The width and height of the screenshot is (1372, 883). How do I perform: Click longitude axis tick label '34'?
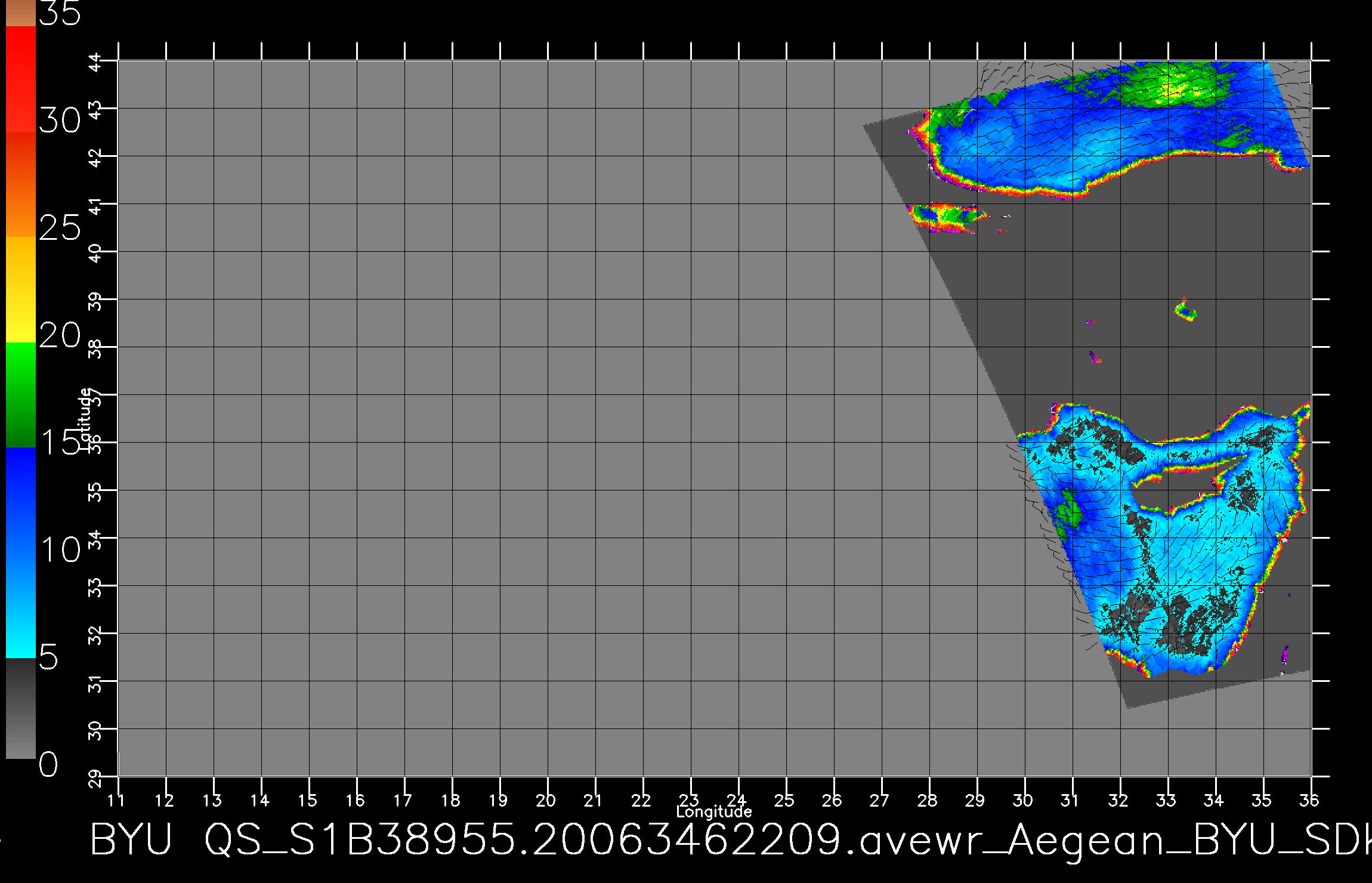[1214, 800]
